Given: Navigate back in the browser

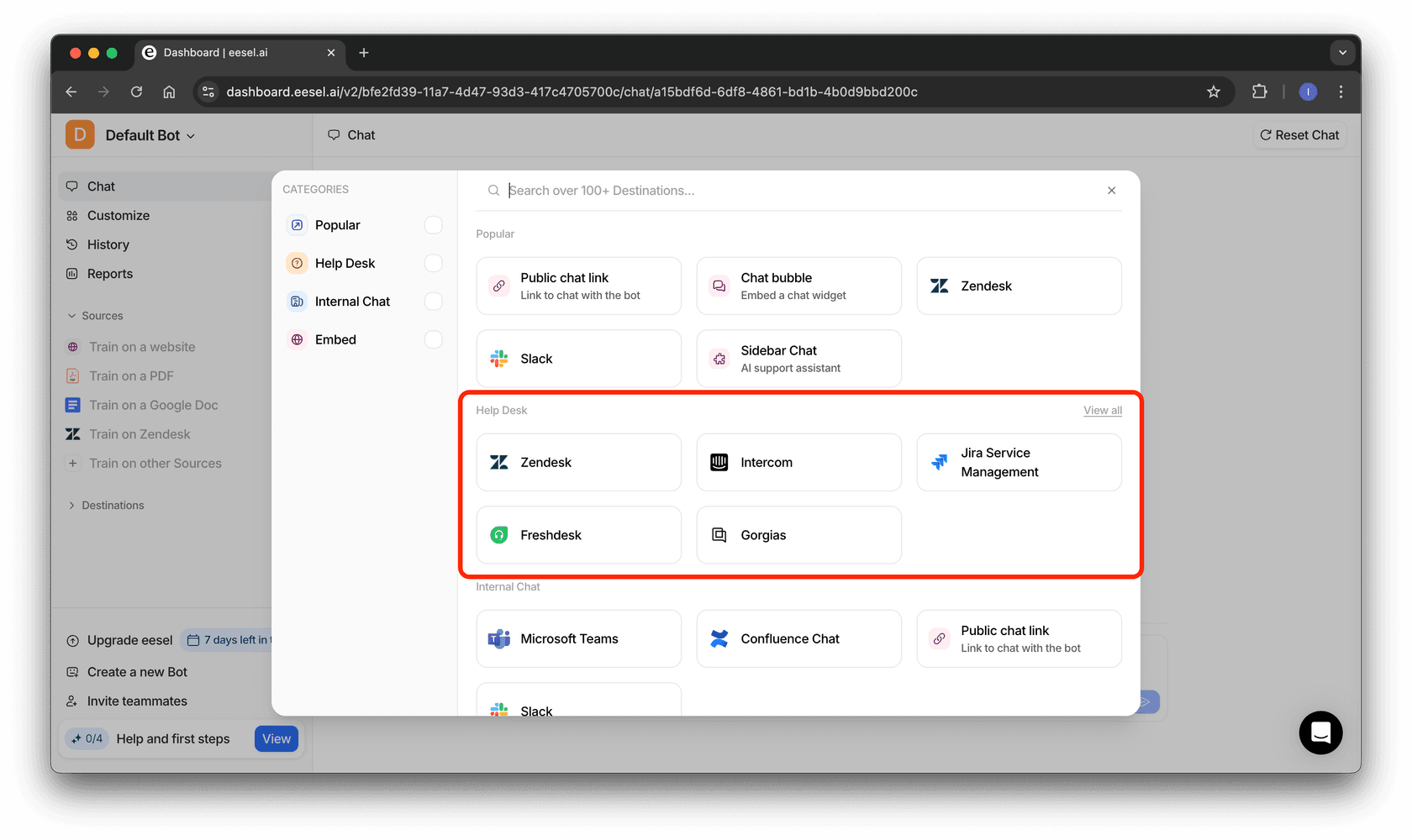Looking at the screenshot, I should 71,92.
